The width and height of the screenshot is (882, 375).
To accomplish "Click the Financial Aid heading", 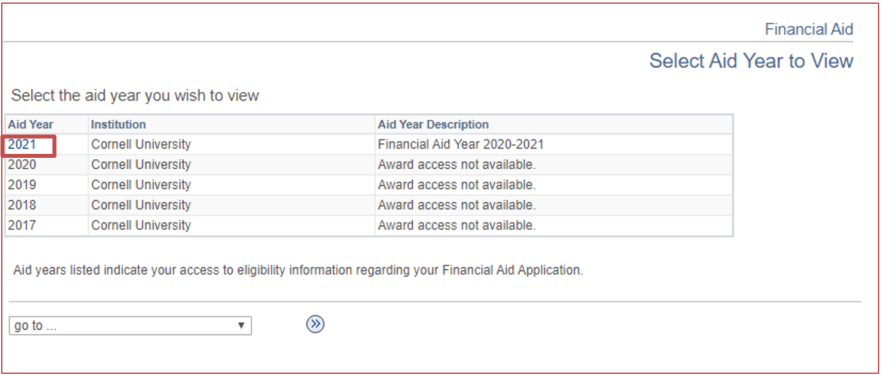I will (x=809, y=29).
